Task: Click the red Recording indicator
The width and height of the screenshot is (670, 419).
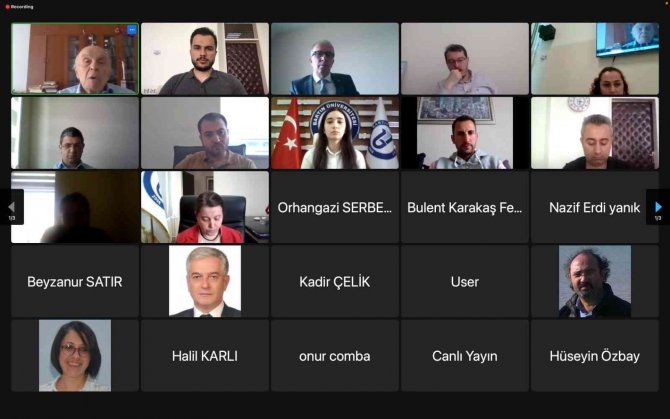Action: [19, 7]
